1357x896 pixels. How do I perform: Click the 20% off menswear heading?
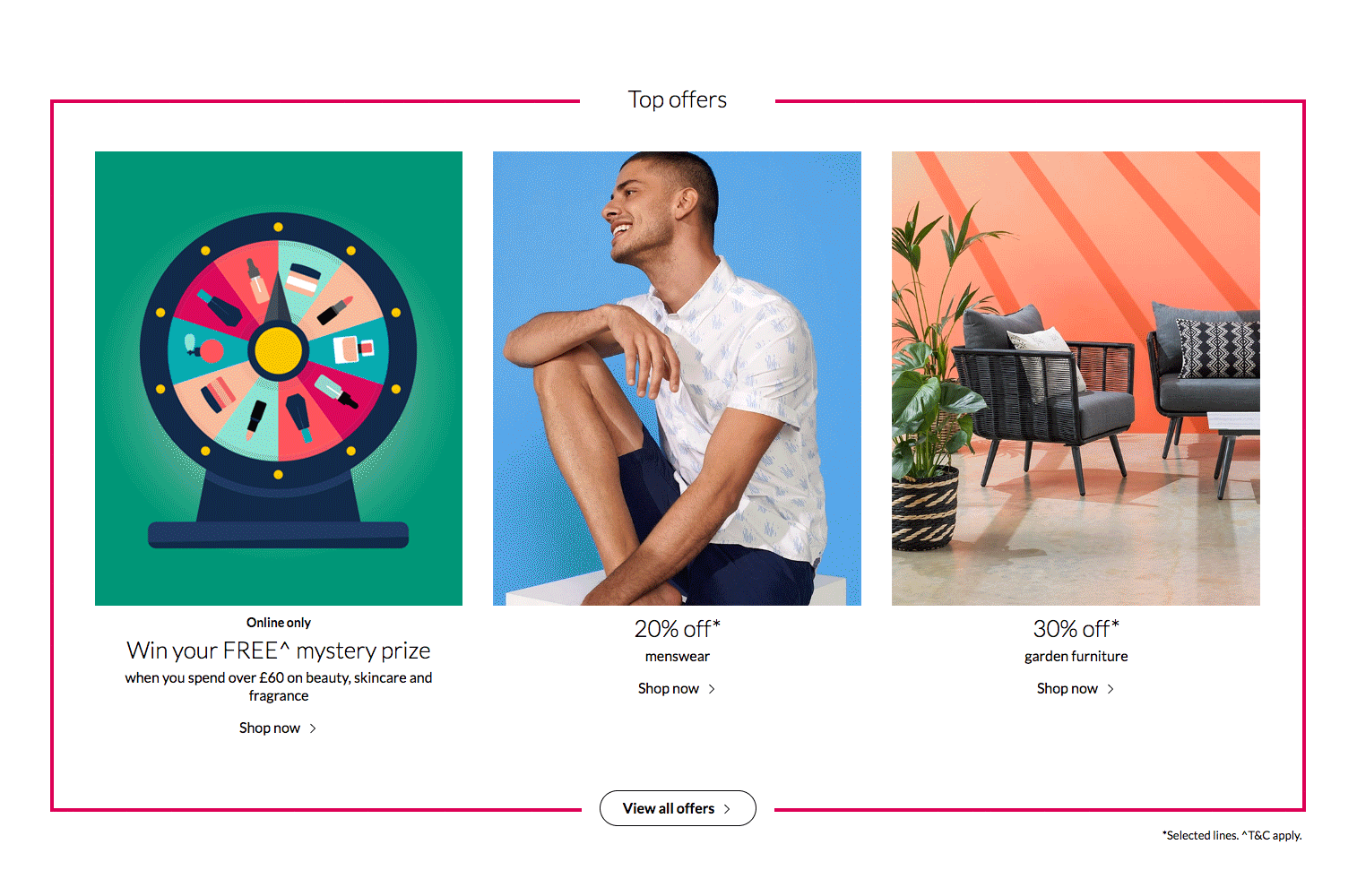click(678, 629)
